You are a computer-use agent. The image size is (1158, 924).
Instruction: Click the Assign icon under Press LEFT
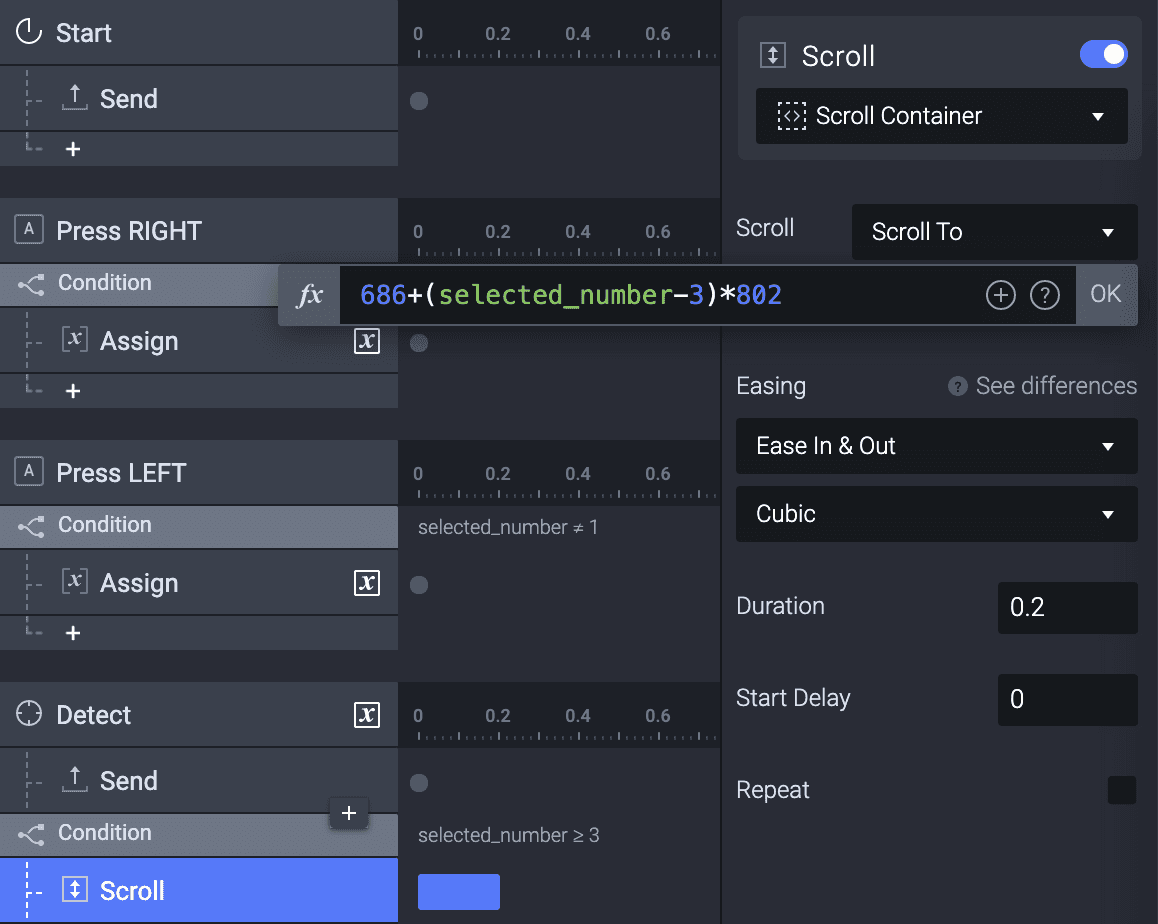click(x=75, y=582)
